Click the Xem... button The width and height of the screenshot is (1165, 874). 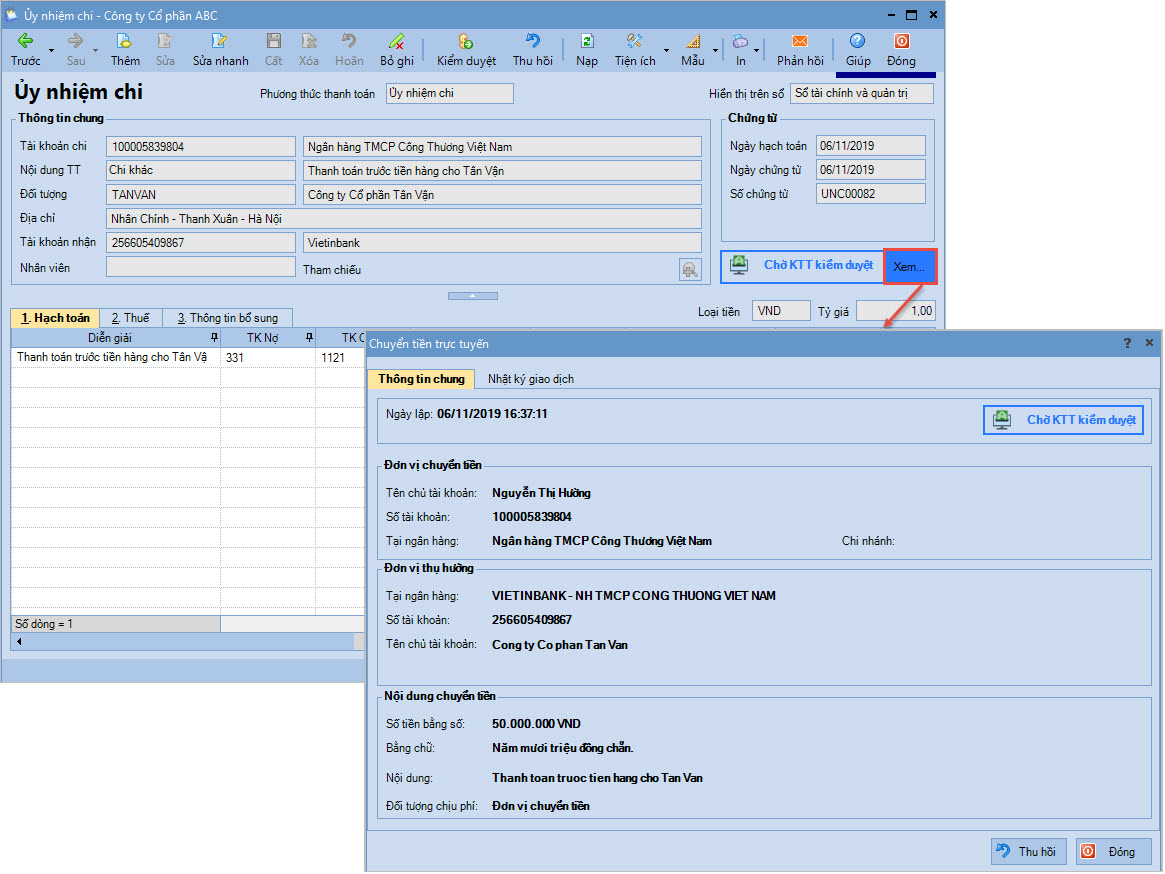tap(909, 267)
